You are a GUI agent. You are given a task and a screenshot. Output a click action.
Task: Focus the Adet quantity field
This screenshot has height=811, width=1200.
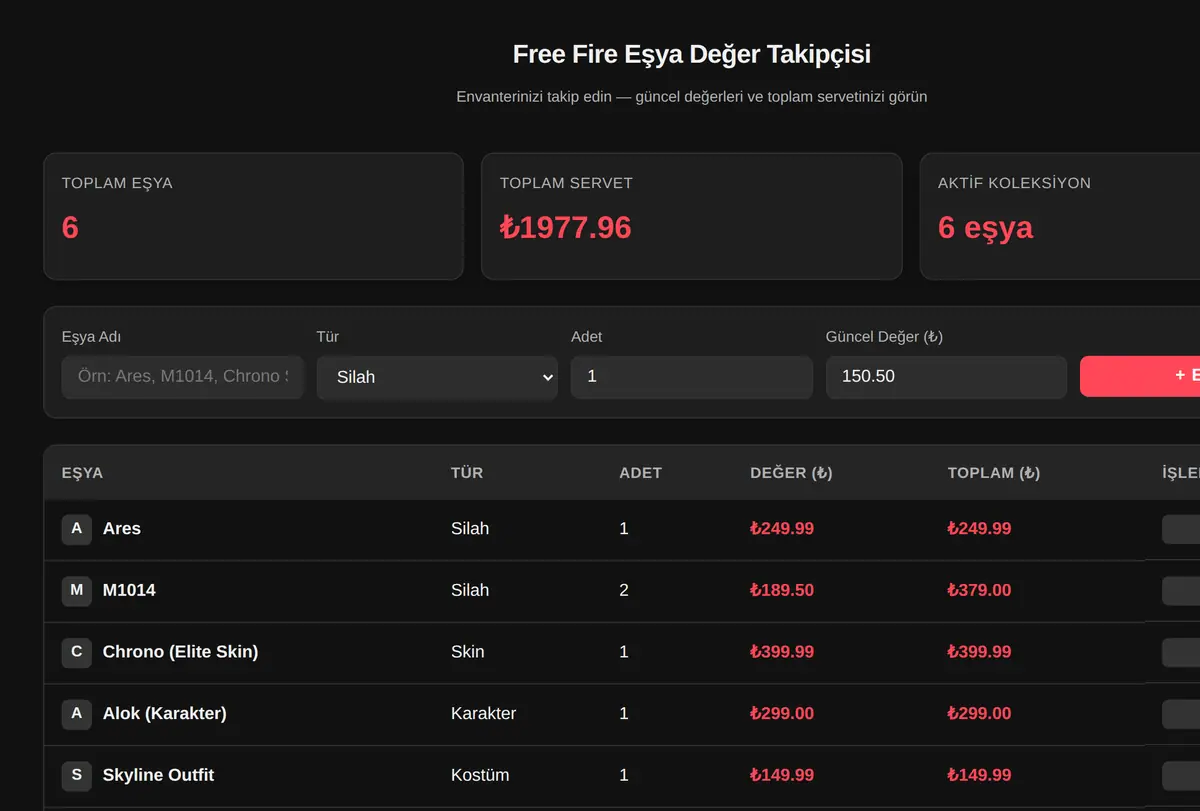[692, 377]
